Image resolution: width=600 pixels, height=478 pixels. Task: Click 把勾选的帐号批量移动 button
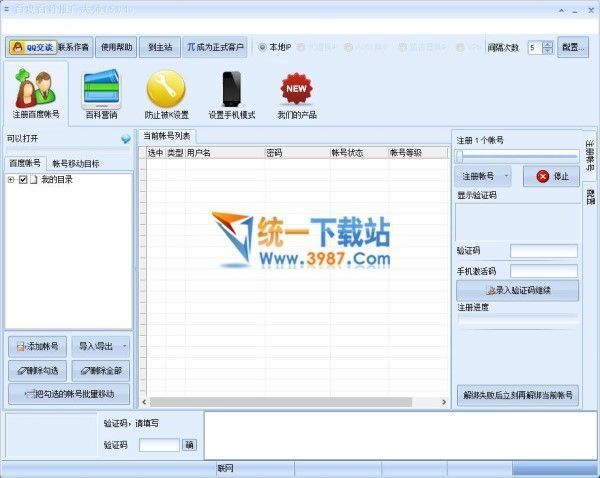pyautogui.click(x=69, y=394)
